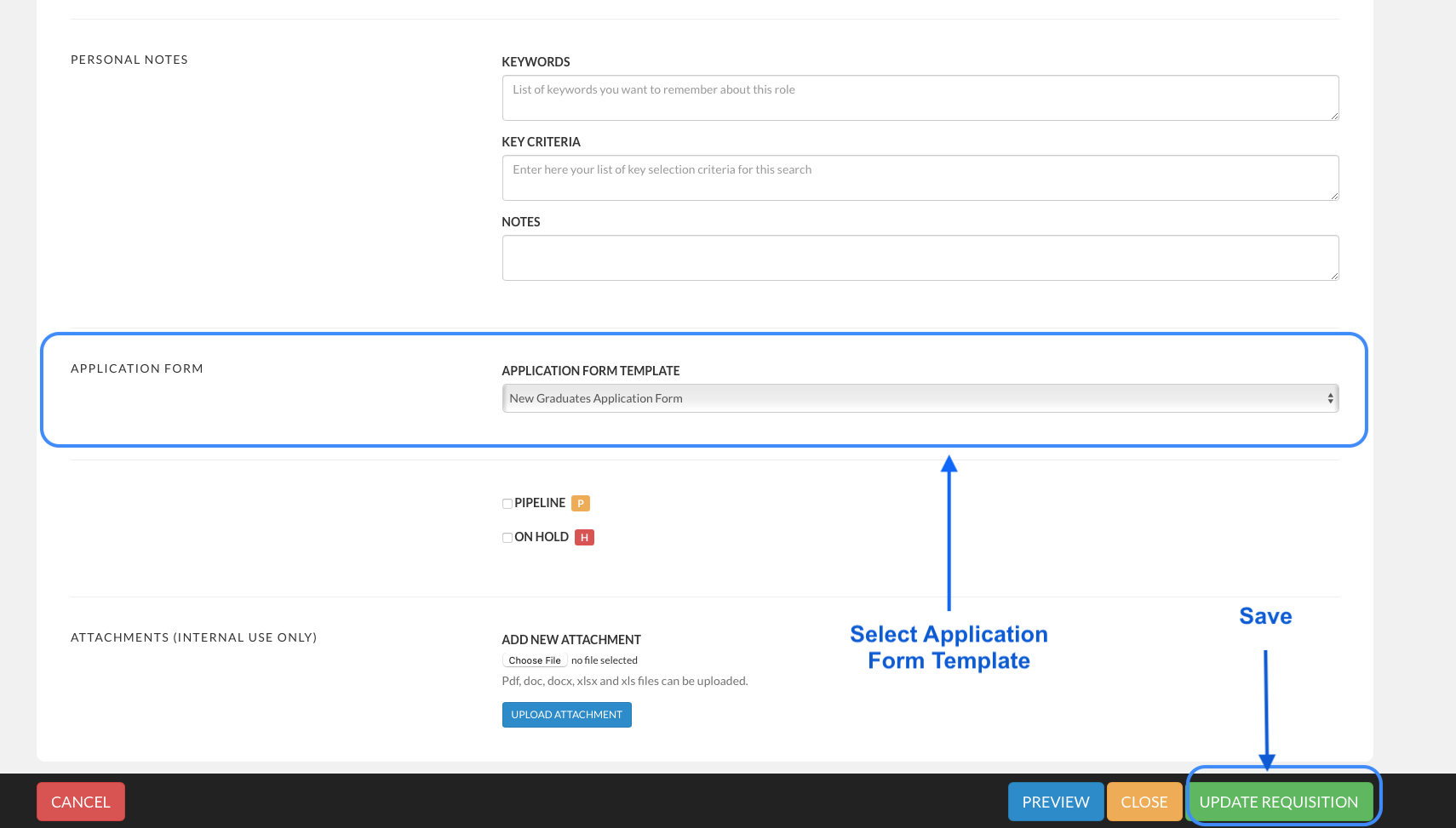The width and height of the screenshot is (1456, 828).
Task: Click the ATTACHMENTS (INTERNAL USE ONLY) label
Action: click(x=194, y=637)
